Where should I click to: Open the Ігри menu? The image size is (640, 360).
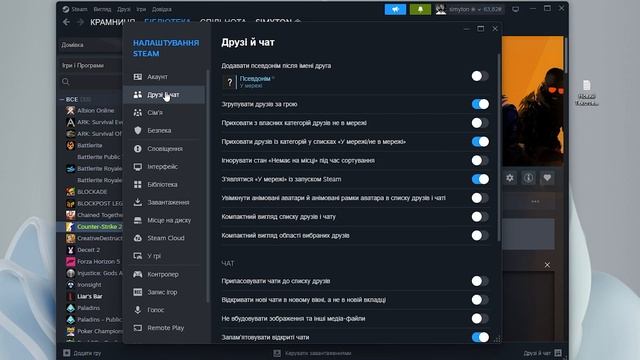tap(141, 9)
